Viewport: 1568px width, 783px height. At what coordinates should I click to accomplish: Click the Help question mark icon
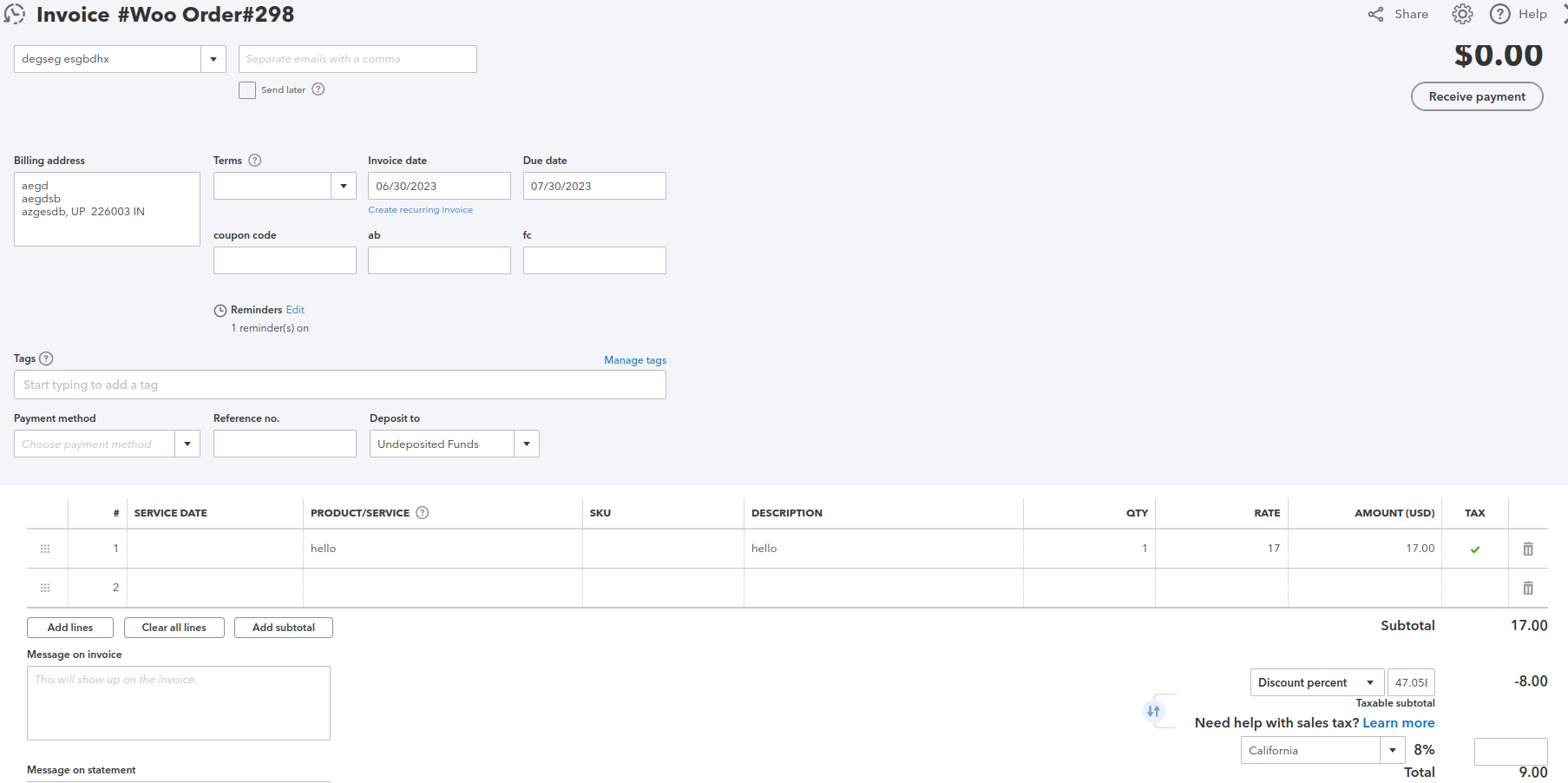1499,14
